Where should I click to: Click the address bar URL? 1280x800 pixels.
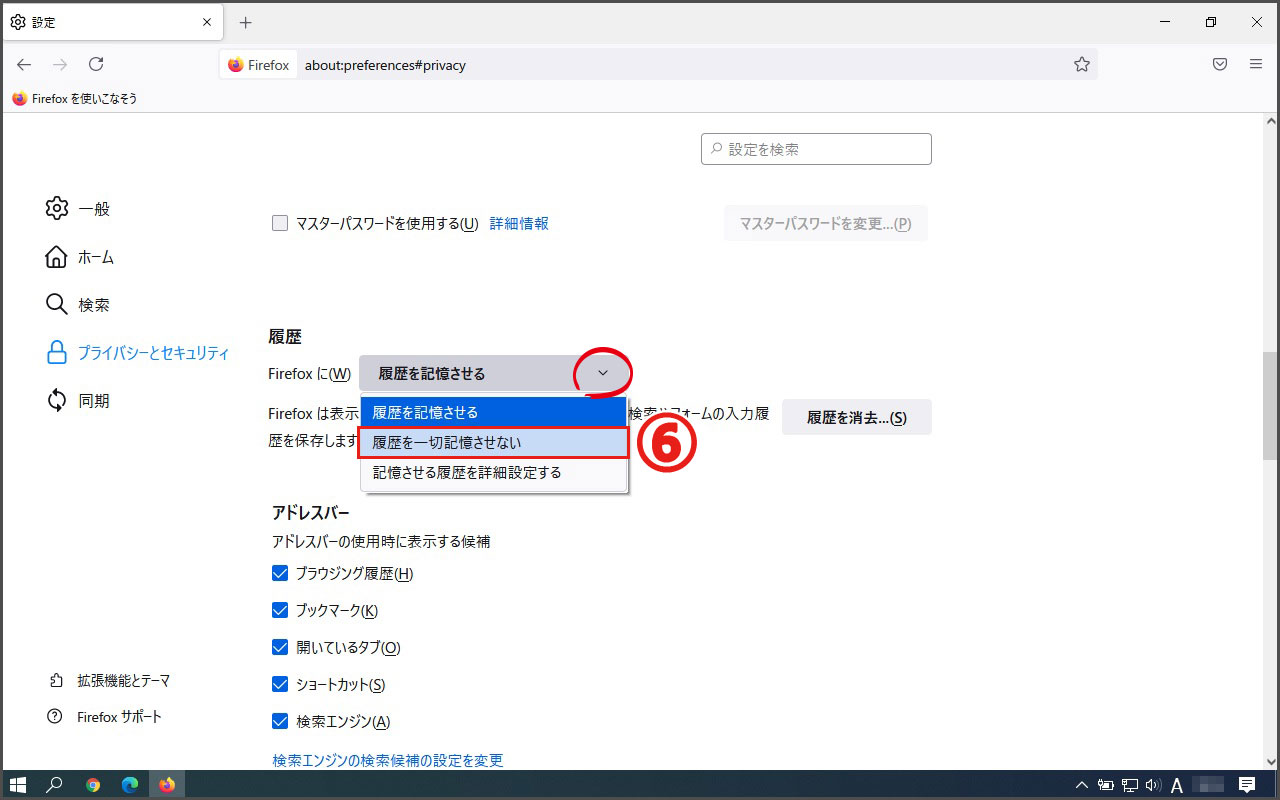point(385,65)
